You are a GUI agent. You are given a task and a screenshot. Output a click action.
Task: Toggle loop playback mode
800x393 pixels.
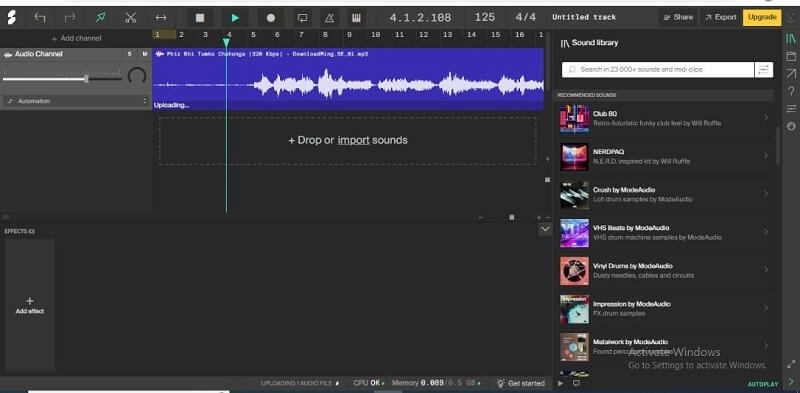tap(303, 18)
